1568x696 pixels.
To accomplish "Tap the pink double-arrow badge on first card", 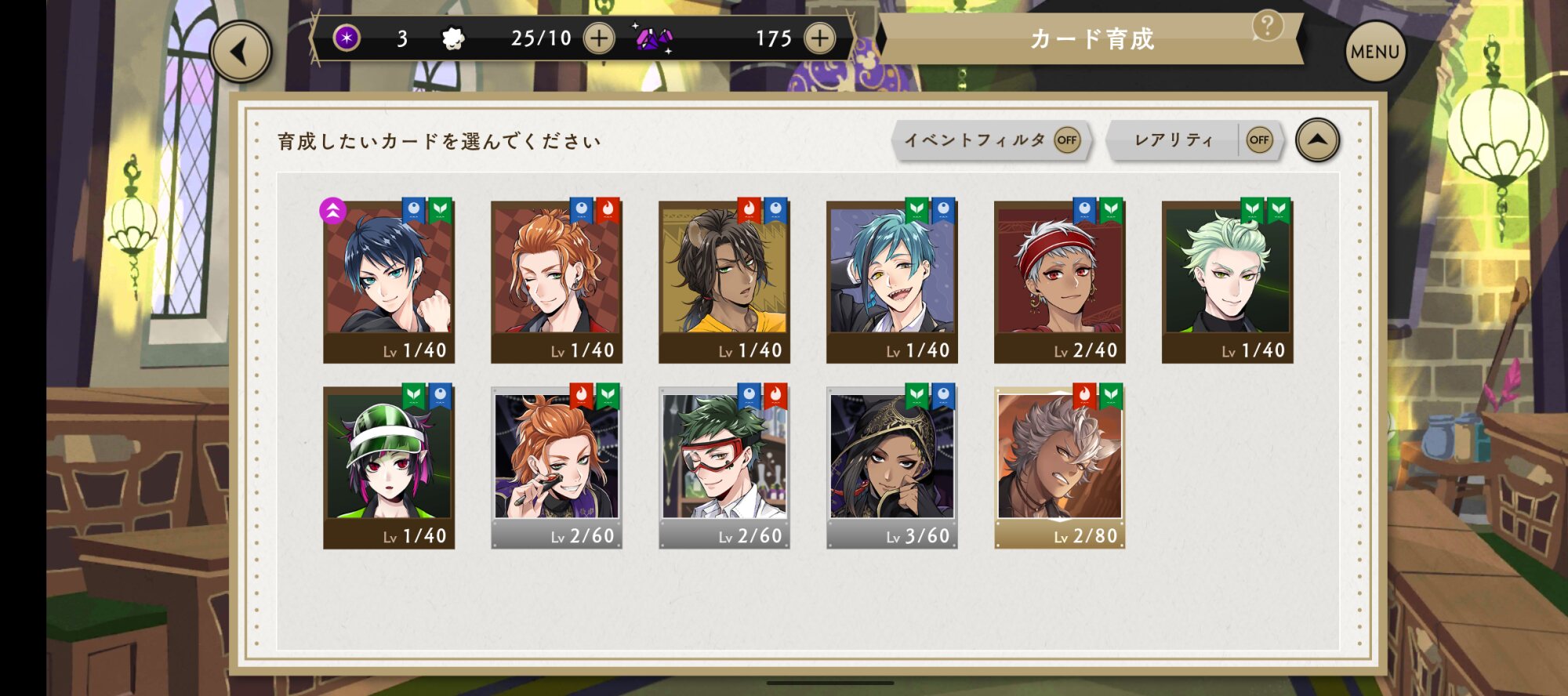I will 333,210.
